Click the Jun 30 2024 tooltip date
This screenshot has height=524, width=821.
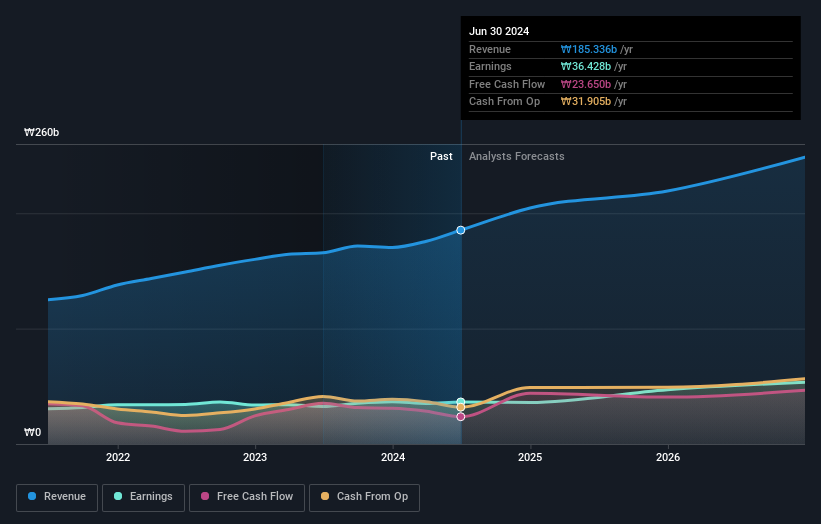499,31
